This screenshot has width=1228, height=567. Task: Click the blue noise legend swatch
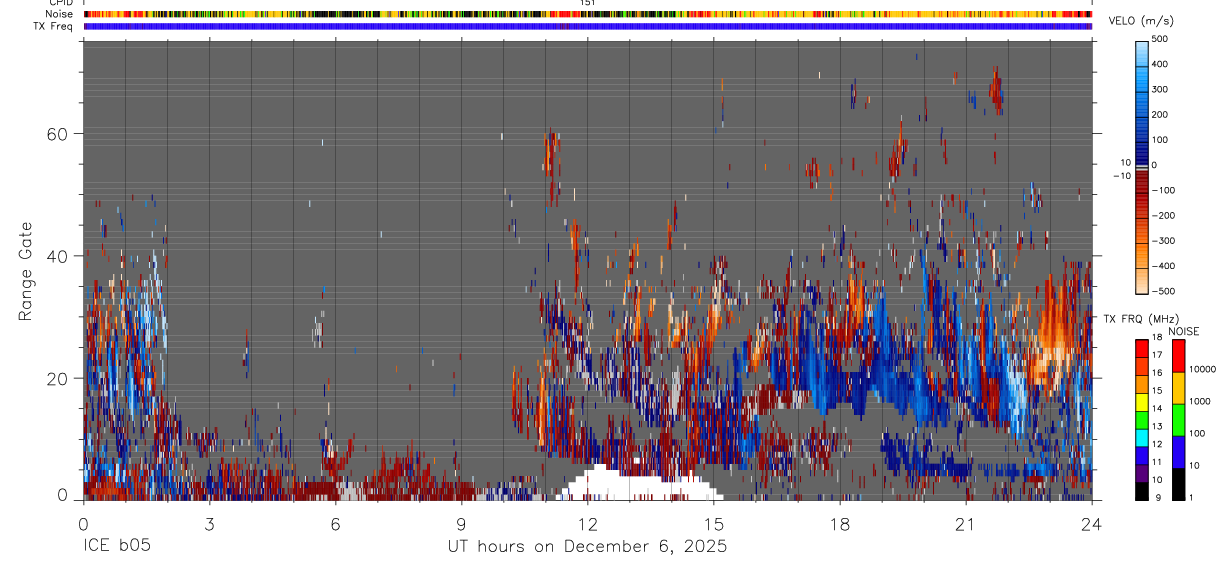[1176, 450]
